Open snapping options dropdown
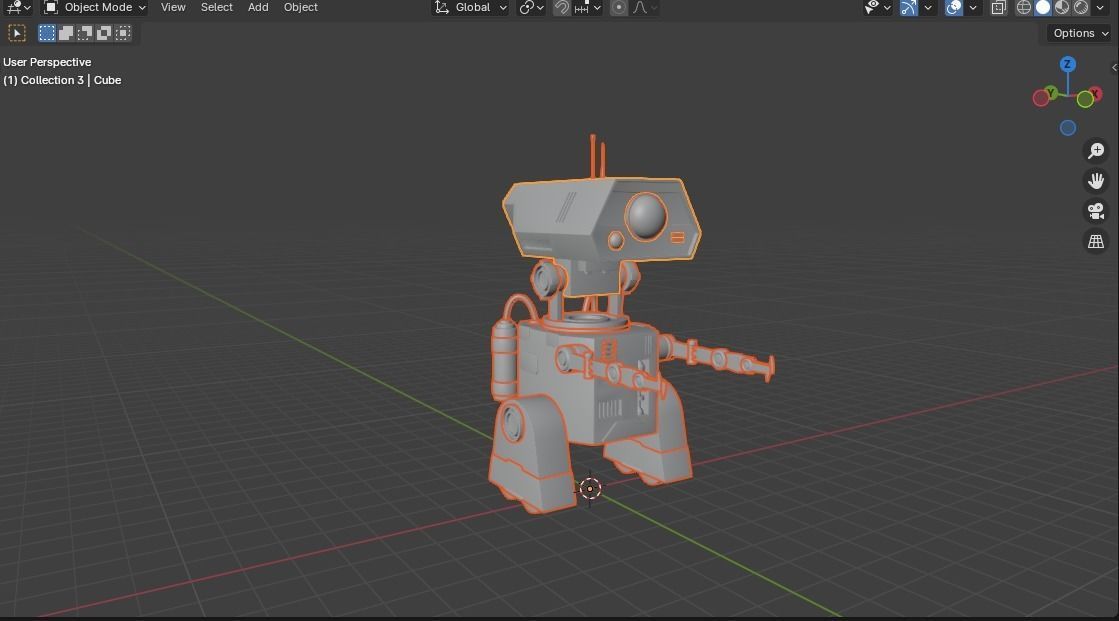Screen dimensions: 1119x621 [x=588, y=8]
